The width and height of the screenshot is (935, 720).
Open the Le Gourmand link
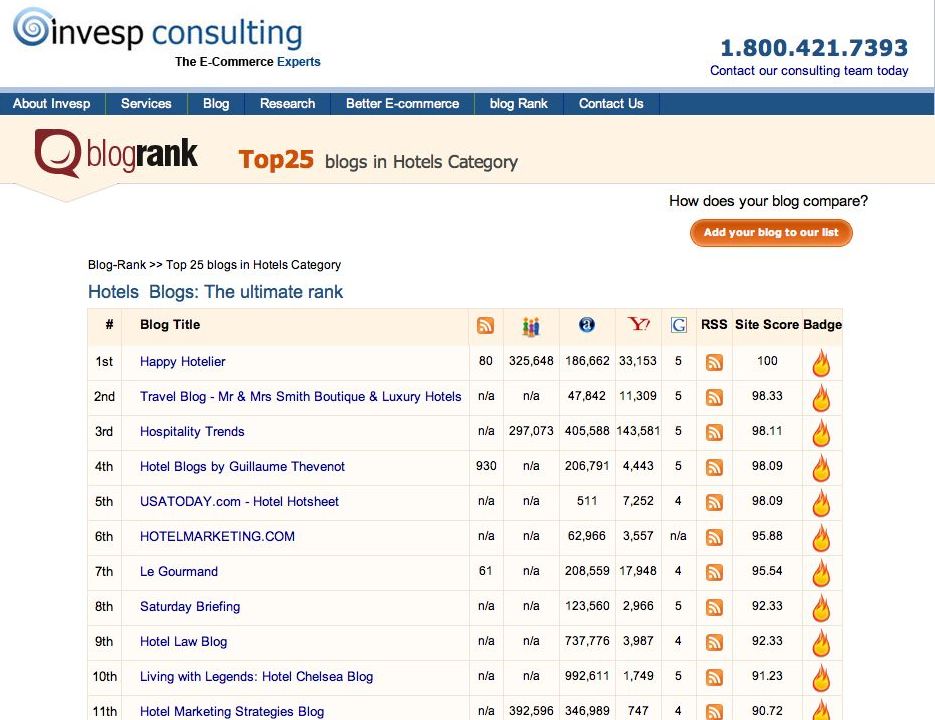tap(179, 571)
